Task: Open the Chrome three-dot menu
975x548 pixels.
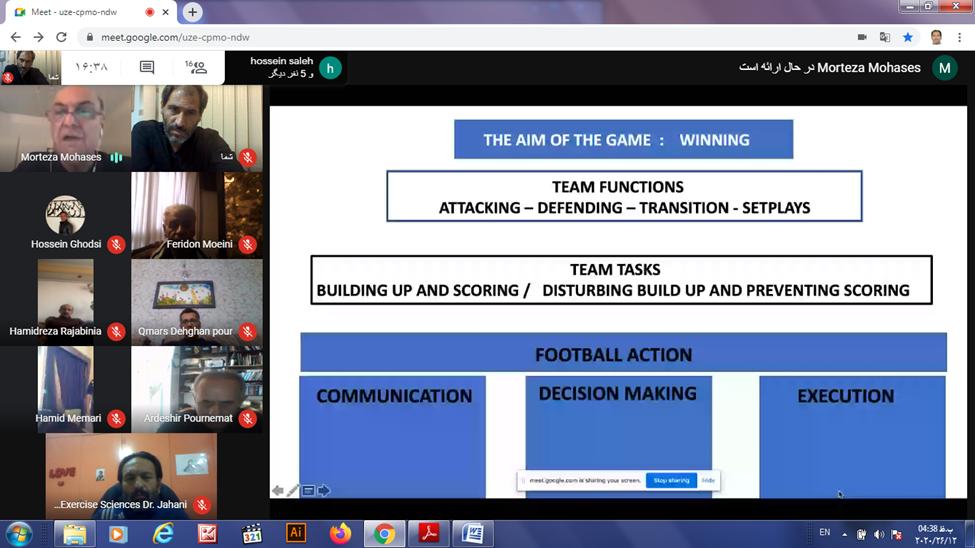Action: (x=959, y=37)
